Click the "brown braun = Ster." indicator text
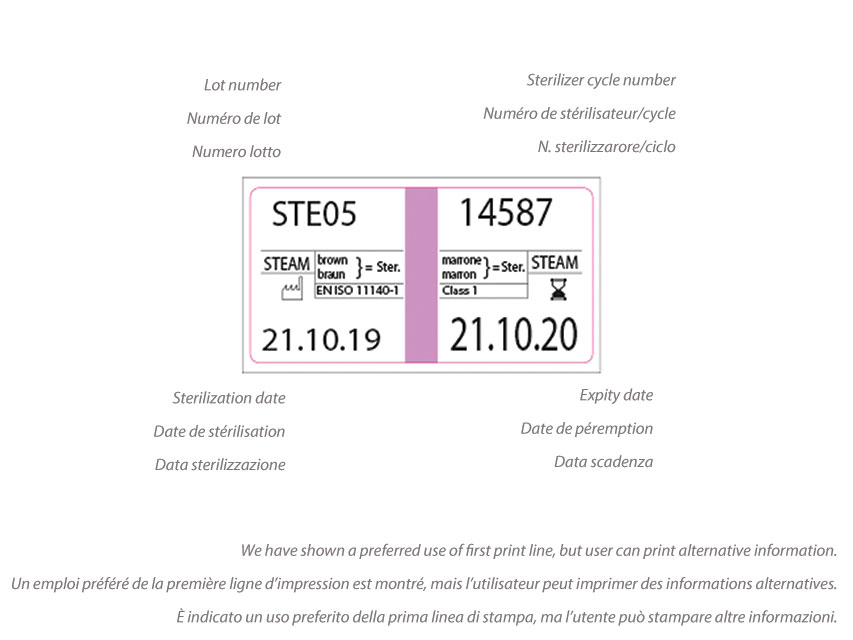 click(358, 265)
